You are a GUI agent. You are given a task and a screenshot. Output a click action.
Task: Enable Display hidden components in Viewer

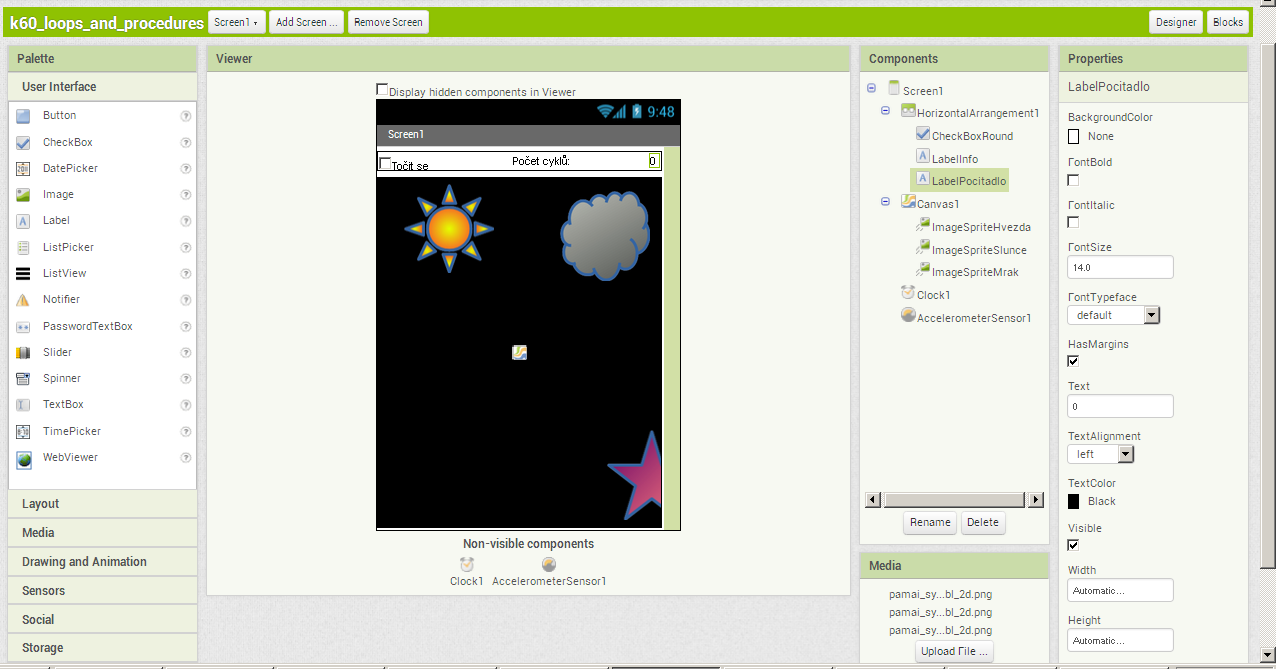tap(382, 90)
